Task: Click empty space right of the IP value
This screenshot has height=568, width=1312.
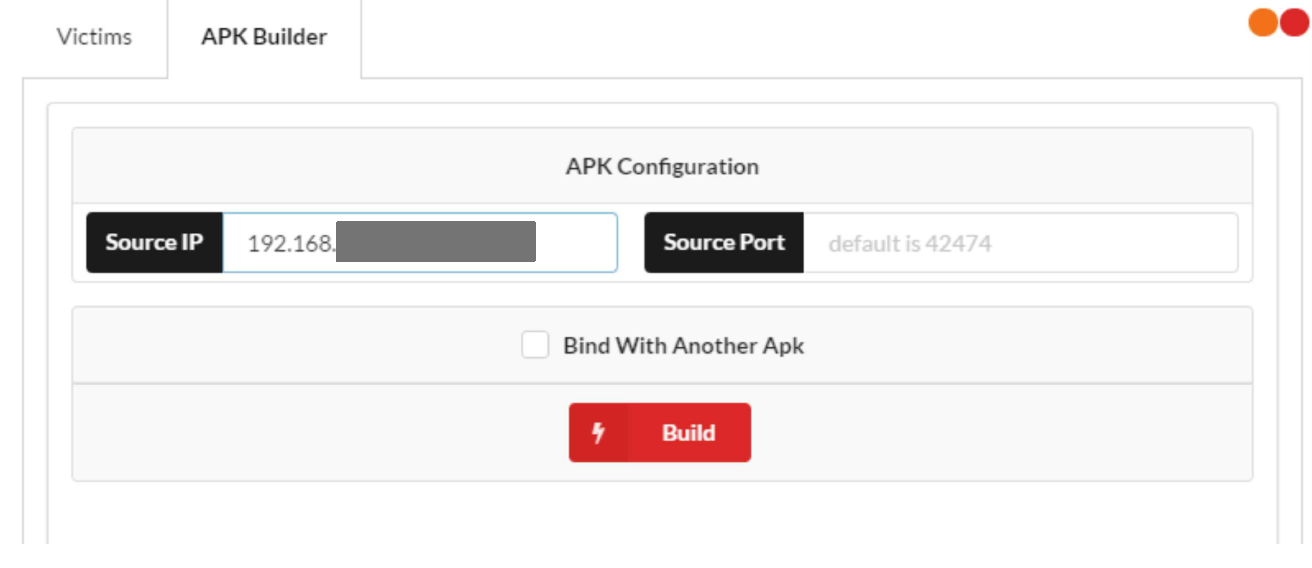Action: [x=576, y=243]
